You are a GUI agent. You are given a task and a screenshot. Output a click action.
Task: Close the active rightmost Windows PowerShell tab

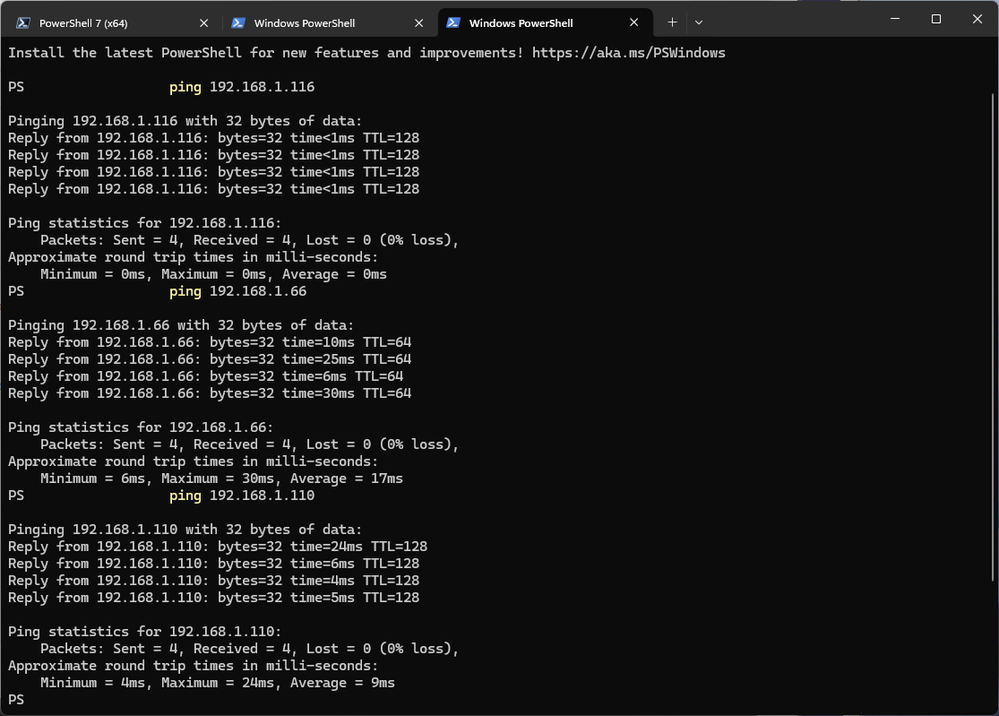(634, 22)
